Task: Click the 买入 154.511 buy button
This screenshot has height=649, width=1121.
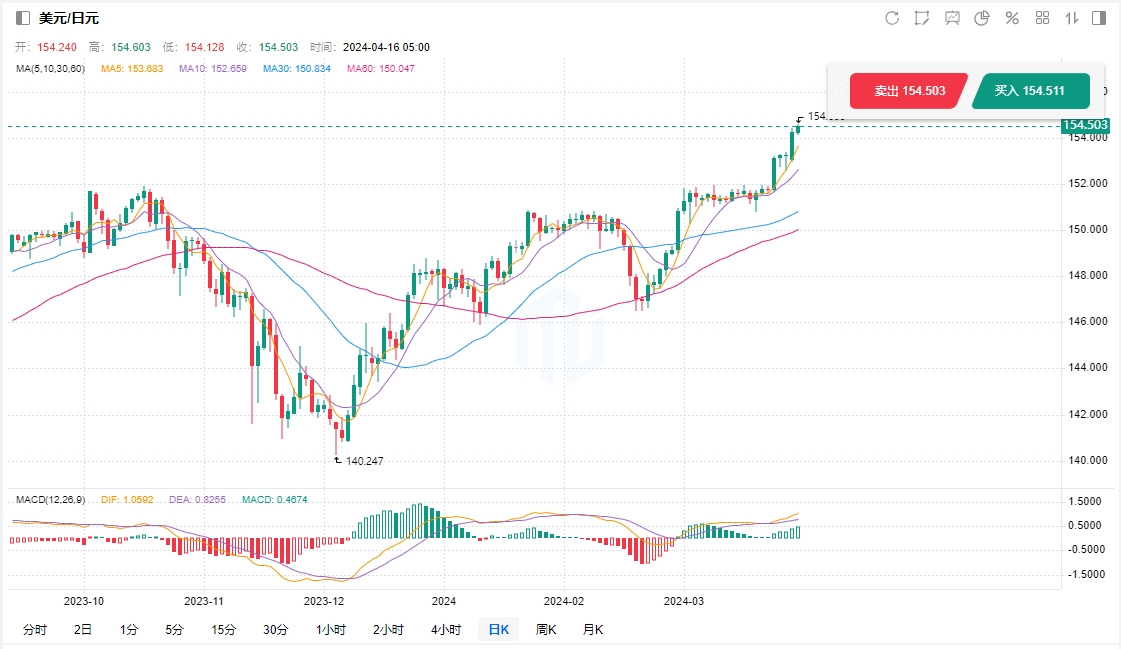Action: (x=1029, y=91)
